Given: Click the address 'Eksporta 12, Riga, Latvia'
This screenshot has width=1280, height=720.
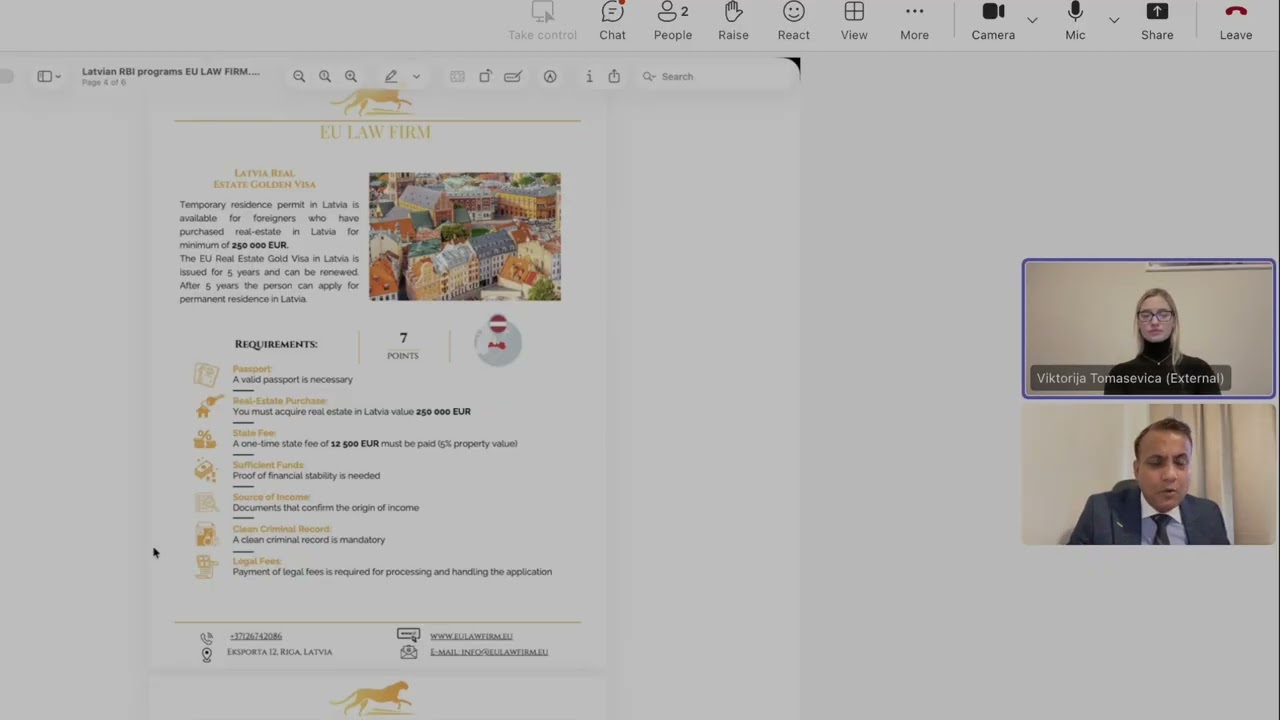Looking at the screenshot, I should [x=279, y=652].
